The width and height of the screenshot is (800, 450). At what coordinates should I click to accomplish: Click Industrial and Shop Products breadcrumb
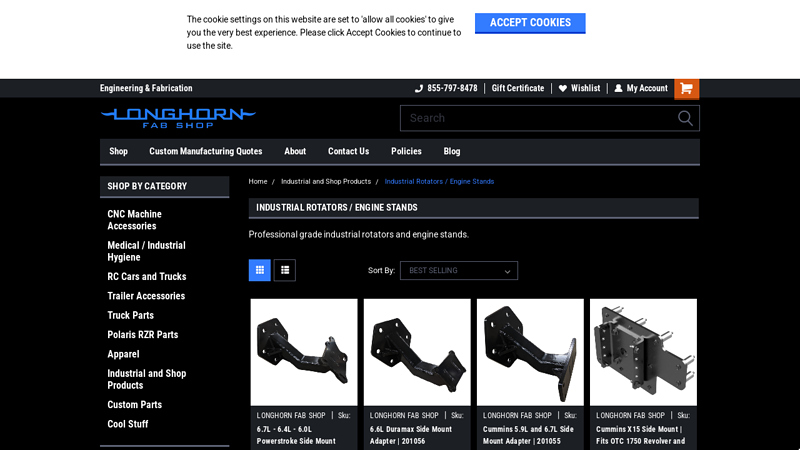[326, 182]
